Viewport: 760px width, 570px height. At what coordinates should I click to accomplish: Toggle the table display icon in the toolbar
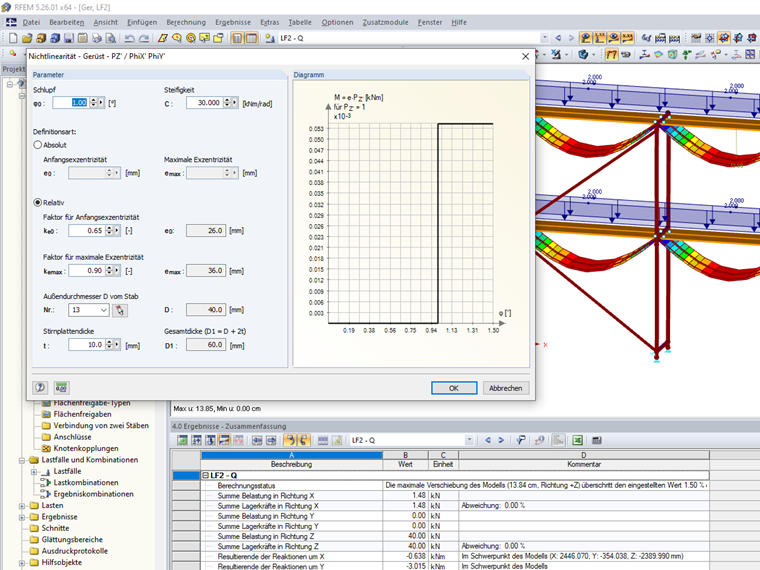[x=251, y=38]
